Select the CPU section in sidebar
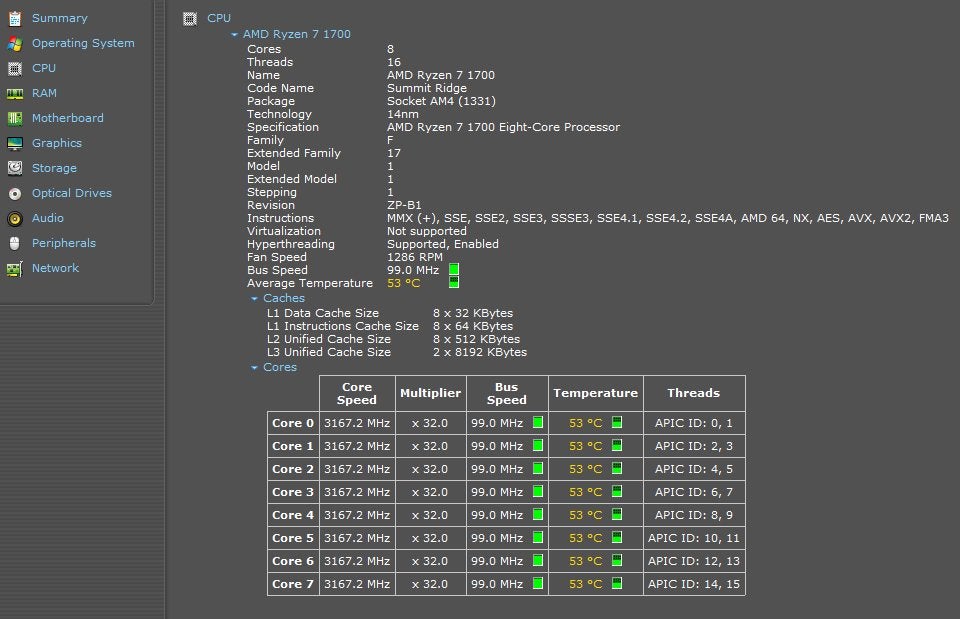 coord(43,69)
